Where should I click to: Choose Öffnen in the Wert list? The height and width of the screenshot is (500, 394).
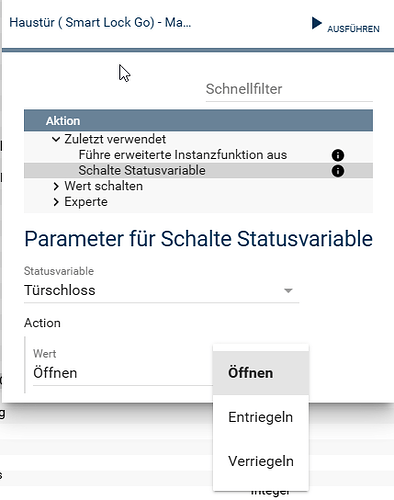[261, 373]
